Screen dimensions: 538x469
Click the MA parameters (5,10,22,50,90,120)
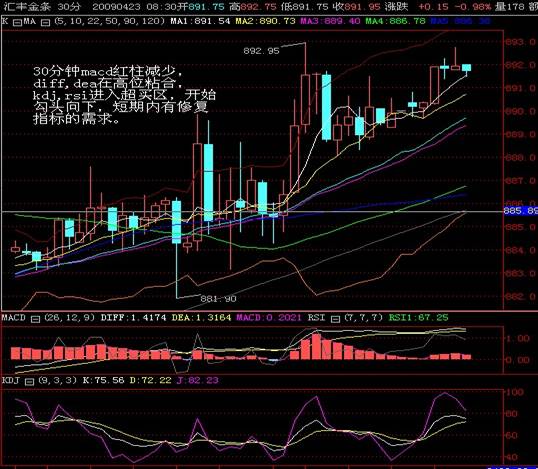pyautogui.click(x=109, y=21)
